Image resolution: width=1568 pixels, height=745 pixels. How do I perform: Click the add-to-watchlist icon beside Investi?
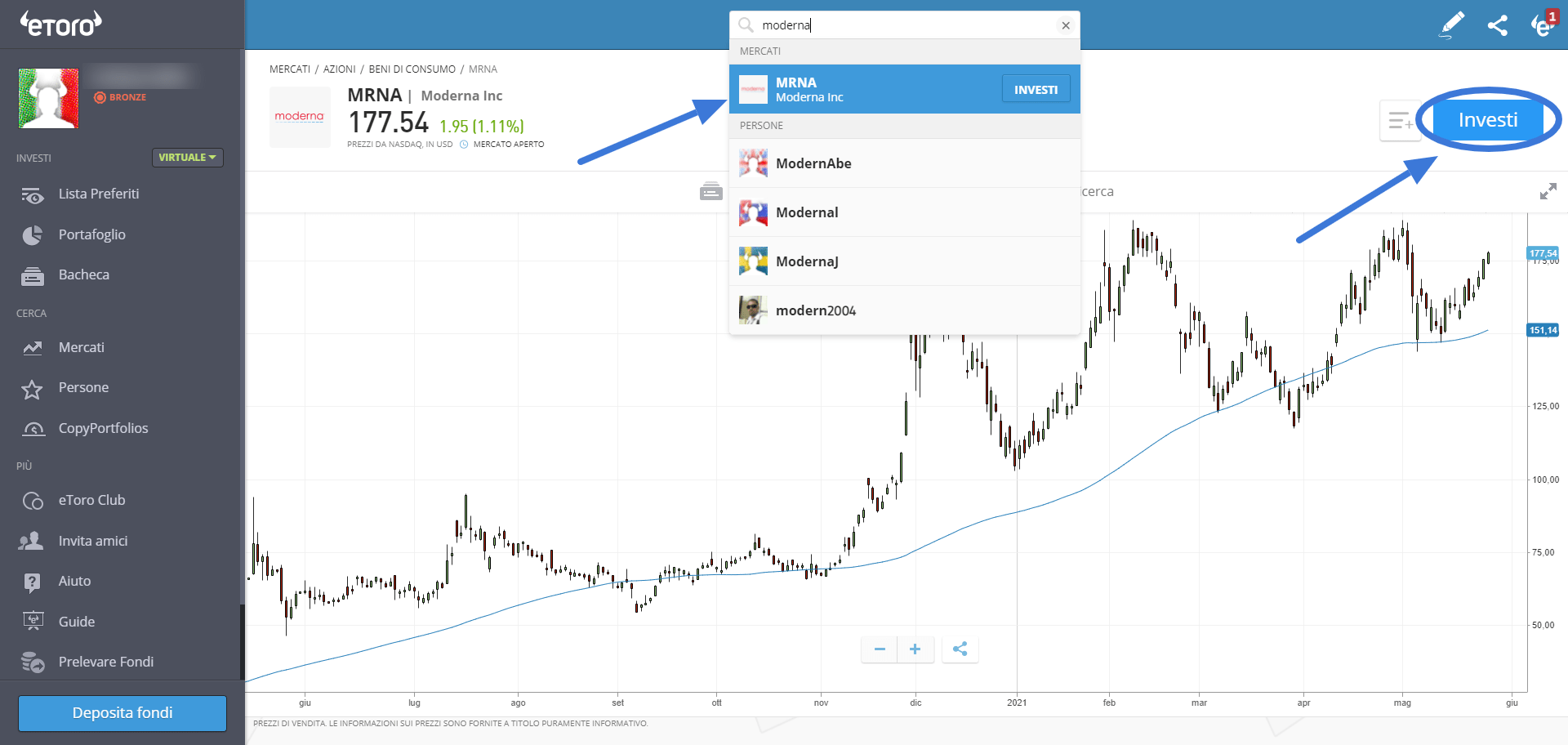point(1400,121)
